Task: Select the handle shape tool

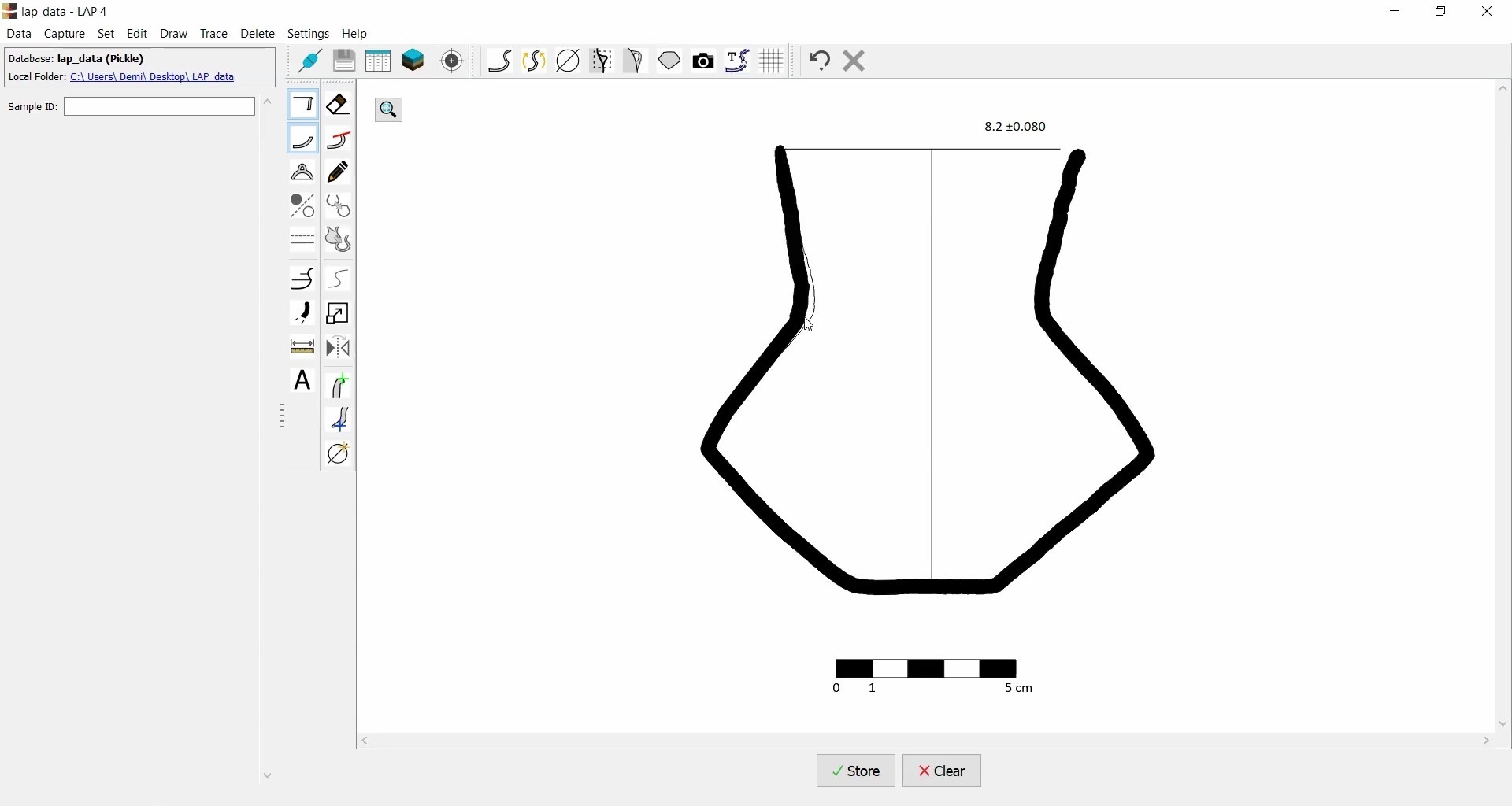Action: (x=304, y=172)
